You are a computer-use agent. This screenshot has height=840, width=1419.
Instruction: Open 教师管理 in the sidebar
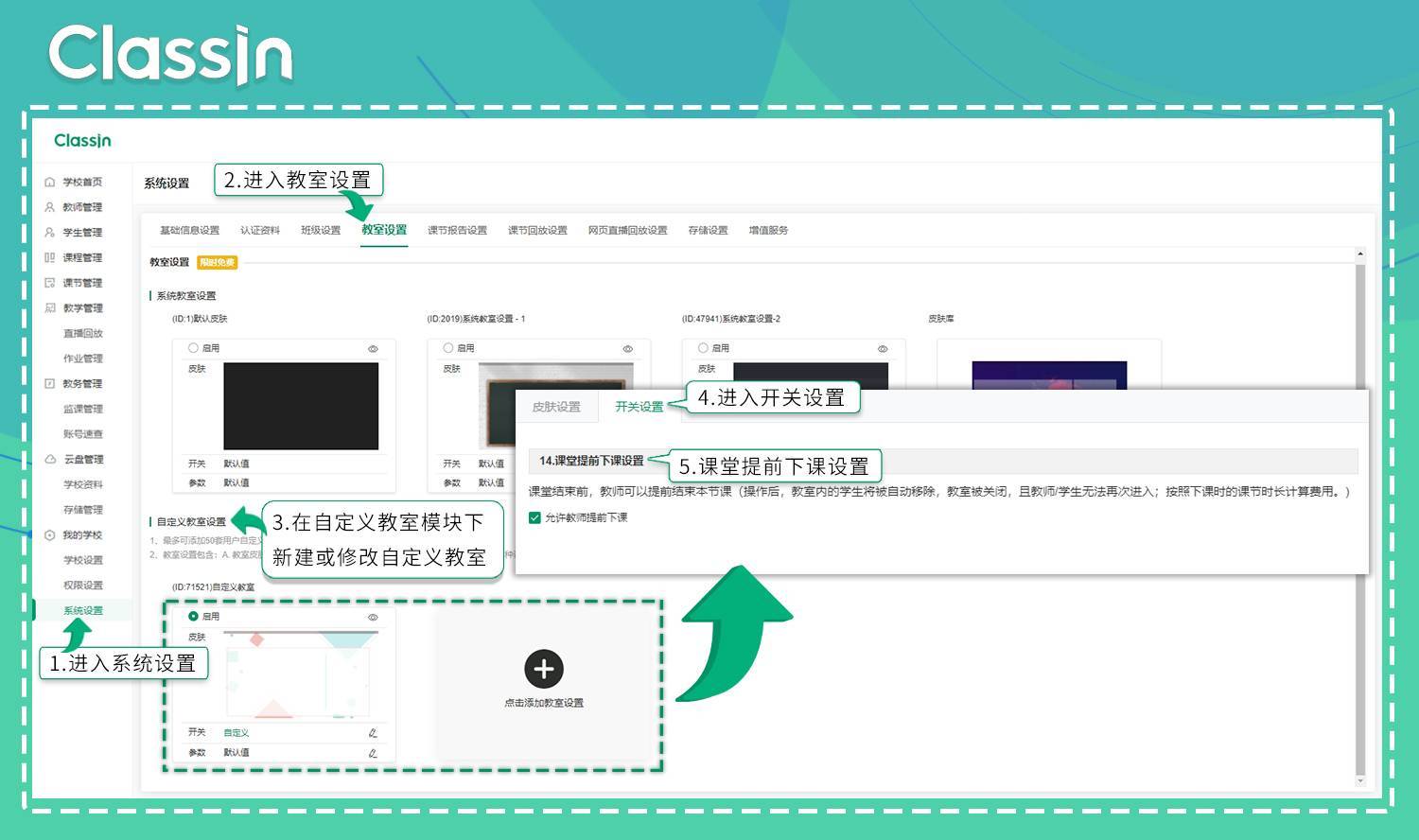point(82,207)
